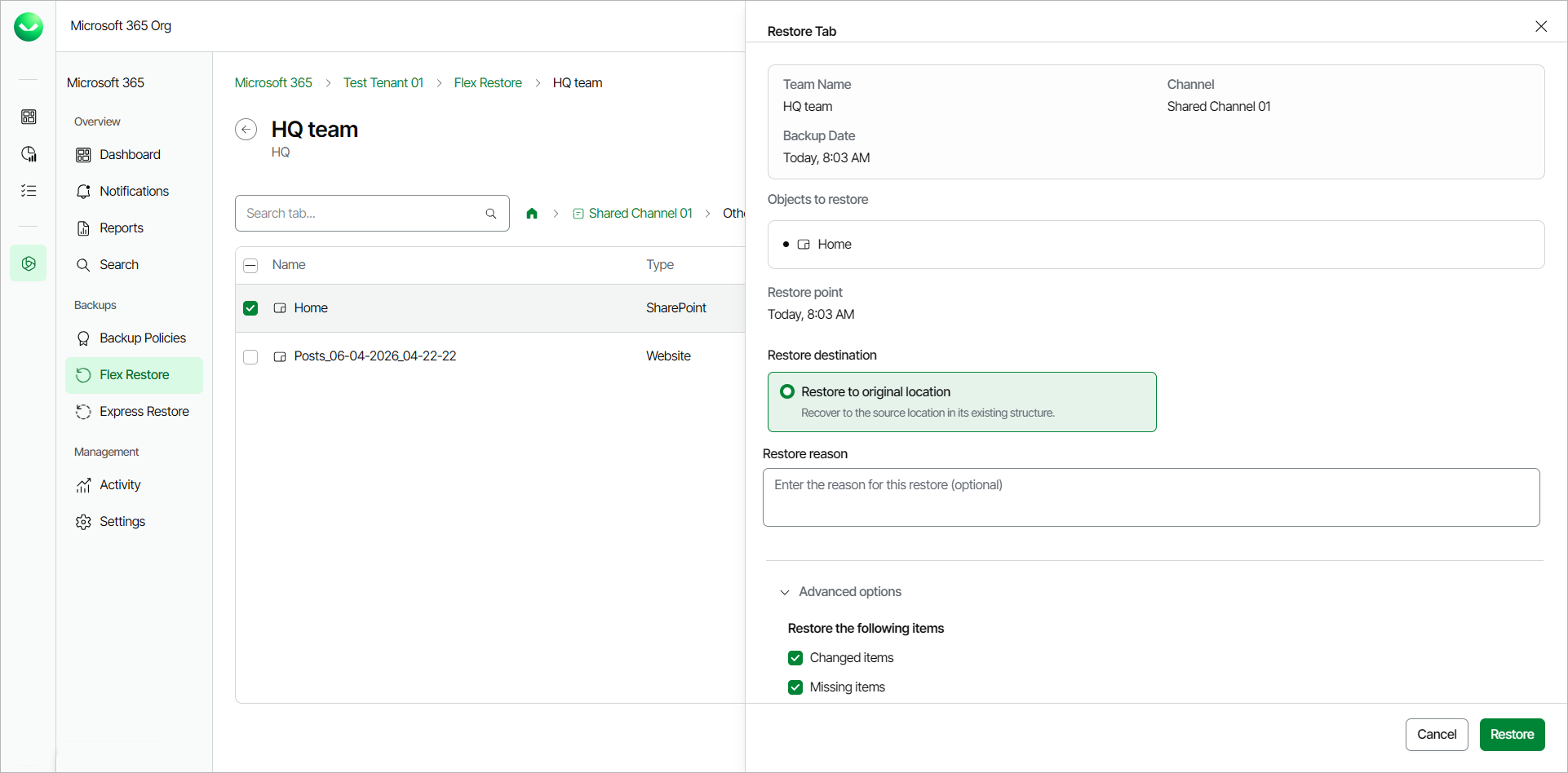The width and height of the screenshot is (1568, 773).
Task: Click the green app logo icon
Action: tap(29, 27)
